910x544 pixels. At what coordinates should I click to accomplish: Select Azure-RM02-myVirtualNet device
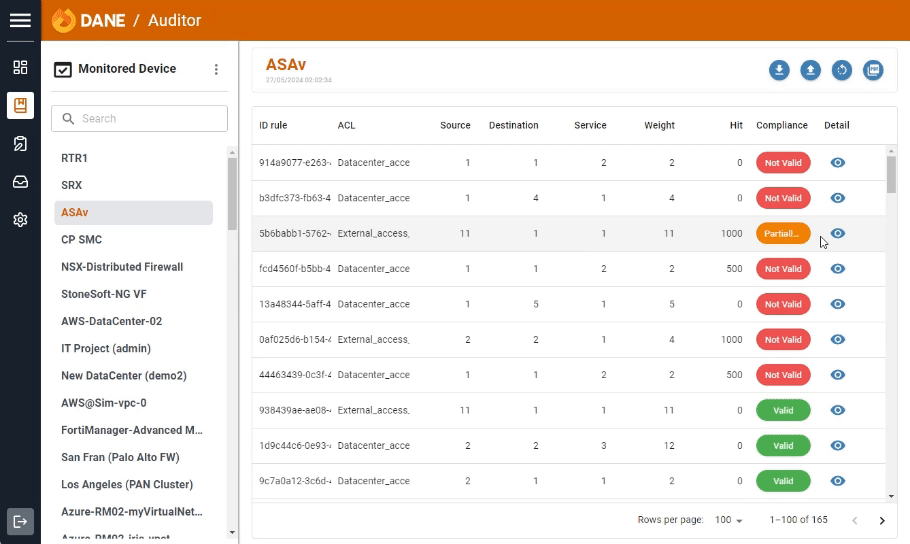pyautogui.click(x=132, y=512)
